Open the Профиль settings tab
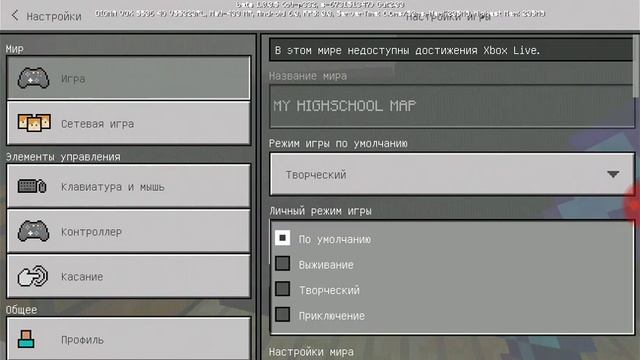The height and width of the screenshot is (360, 640). pos(129,339)
